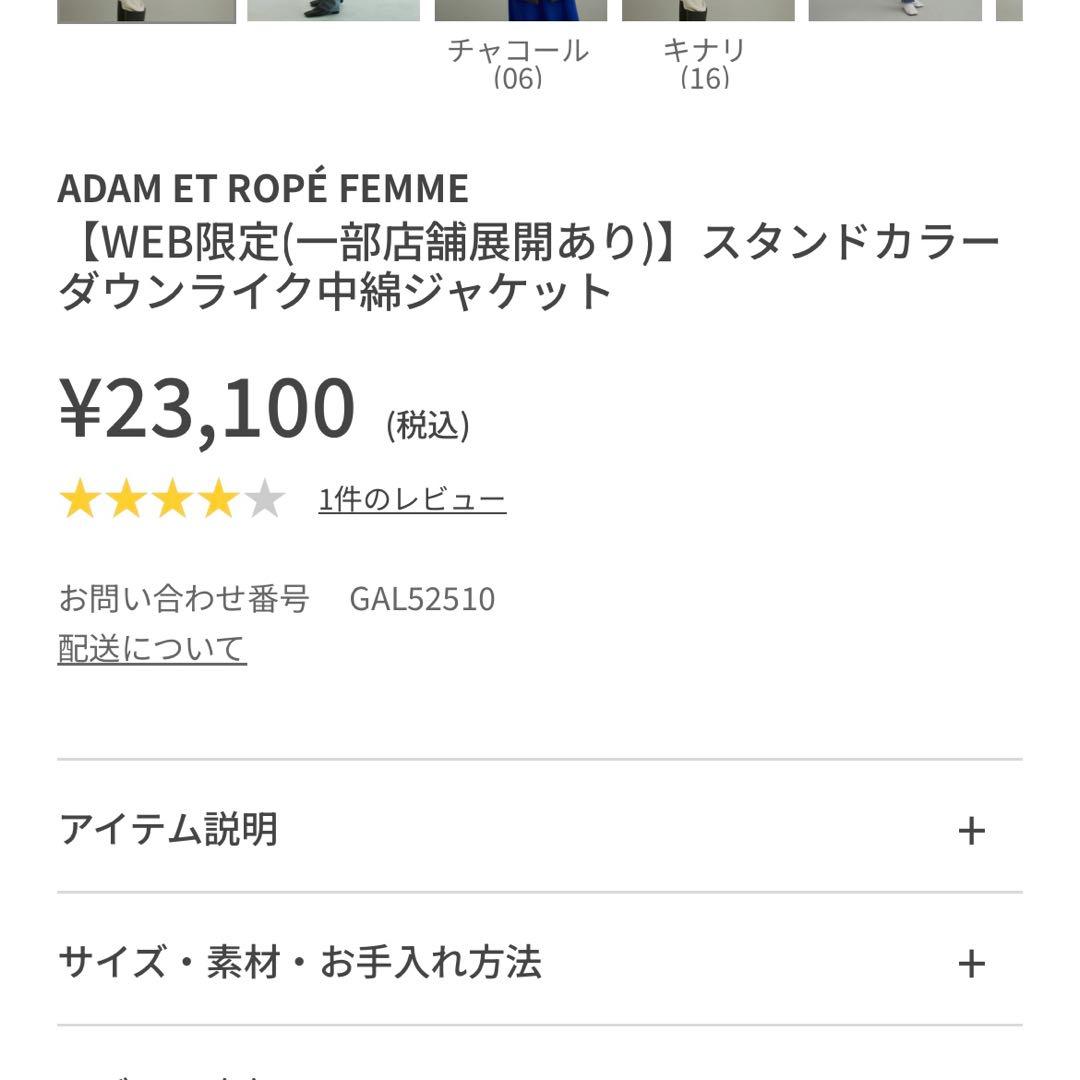Image resolution: width=1080 pixels, height=1080 pixels.
Task: Select the blue jacket thumbnail above チャコール
Action: point(520,10)
